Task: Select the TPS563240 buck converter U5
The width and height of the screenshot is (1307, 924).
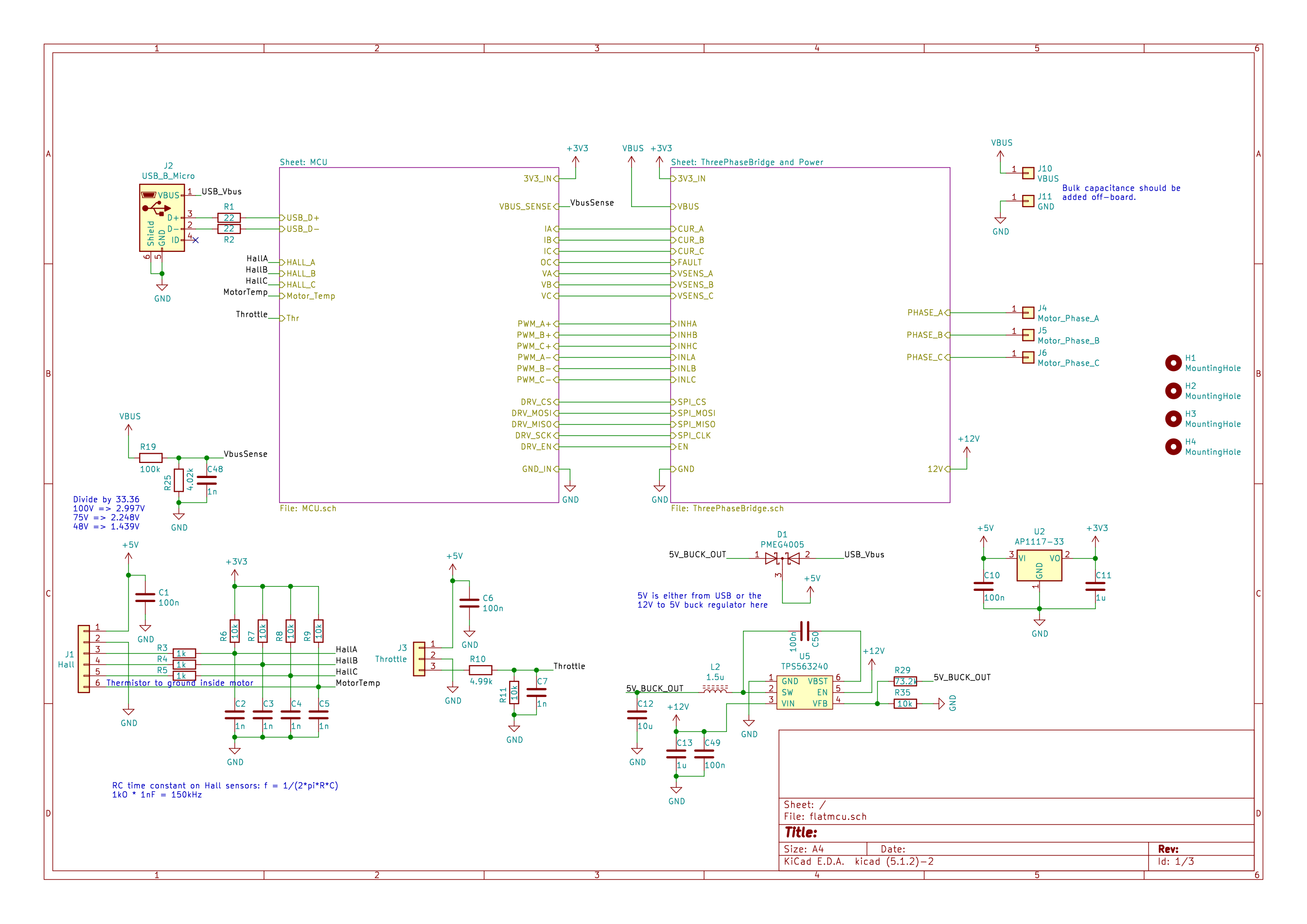Action: click(804, 692)
